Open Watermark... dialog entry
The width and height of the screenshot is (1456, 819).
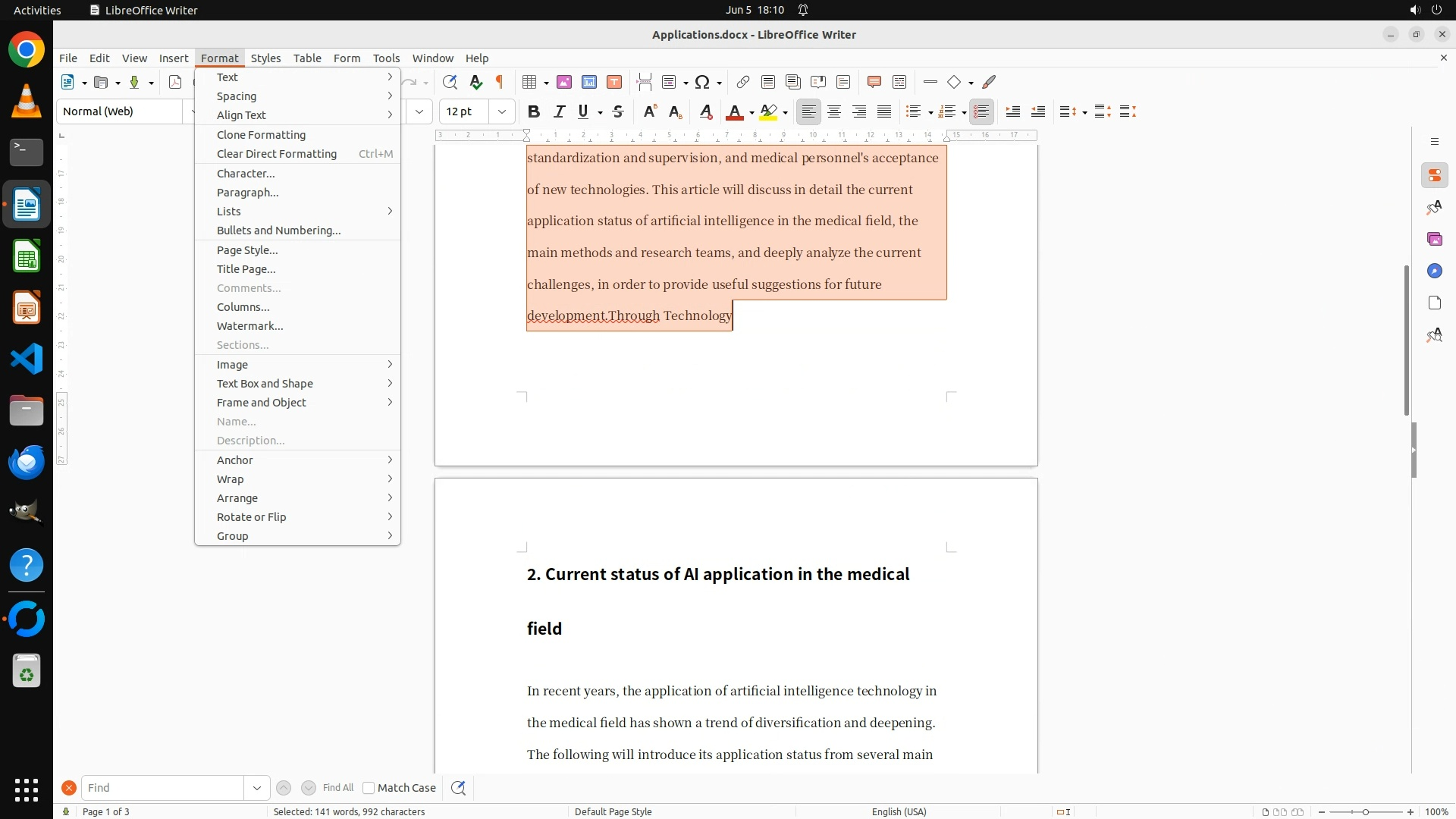249,326
